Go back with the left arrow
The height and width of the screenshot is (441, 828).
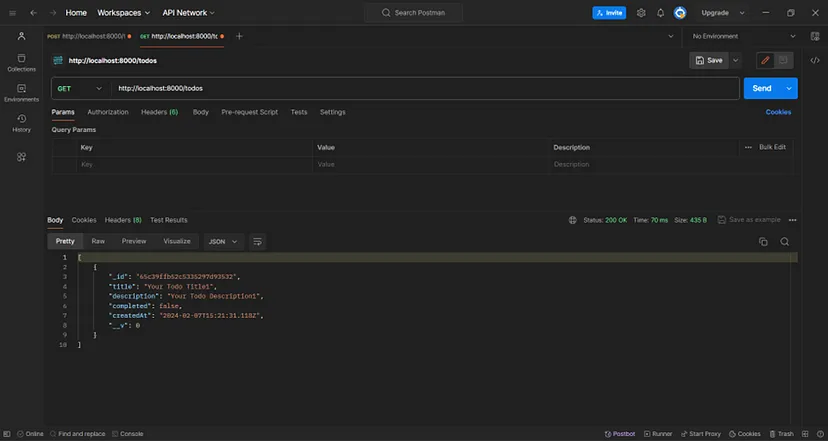(x=33, y=13)
